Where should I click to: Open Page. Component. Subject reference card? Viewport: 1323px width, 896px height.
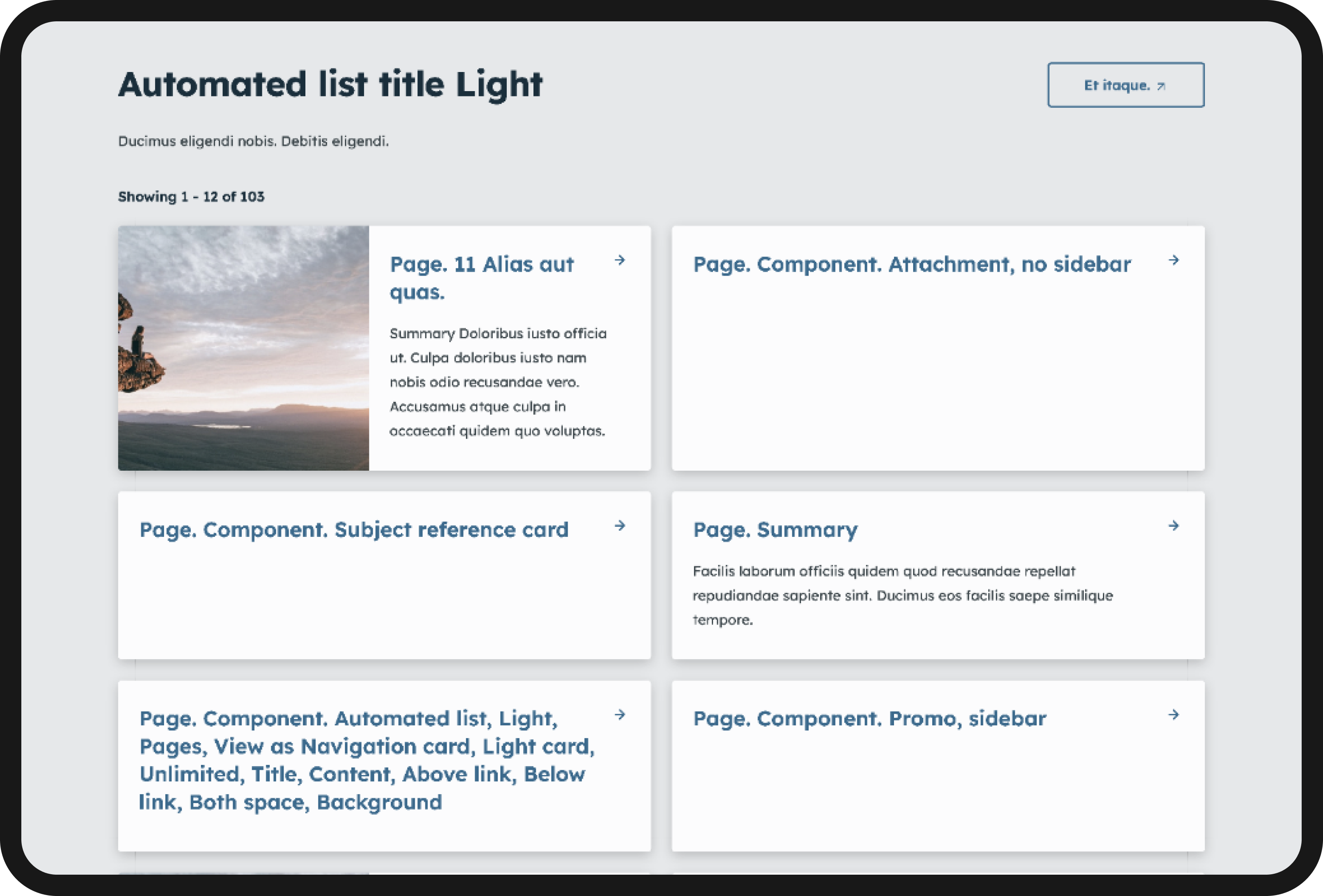click(x=353, y=529)
